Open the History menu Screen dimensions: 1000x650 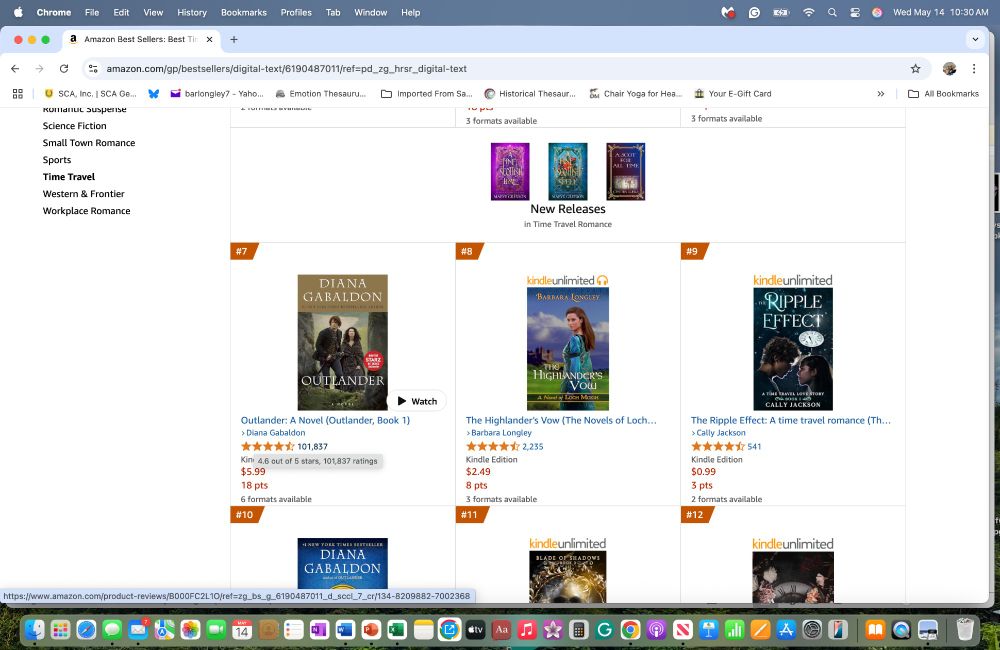[x=192, y=12]
